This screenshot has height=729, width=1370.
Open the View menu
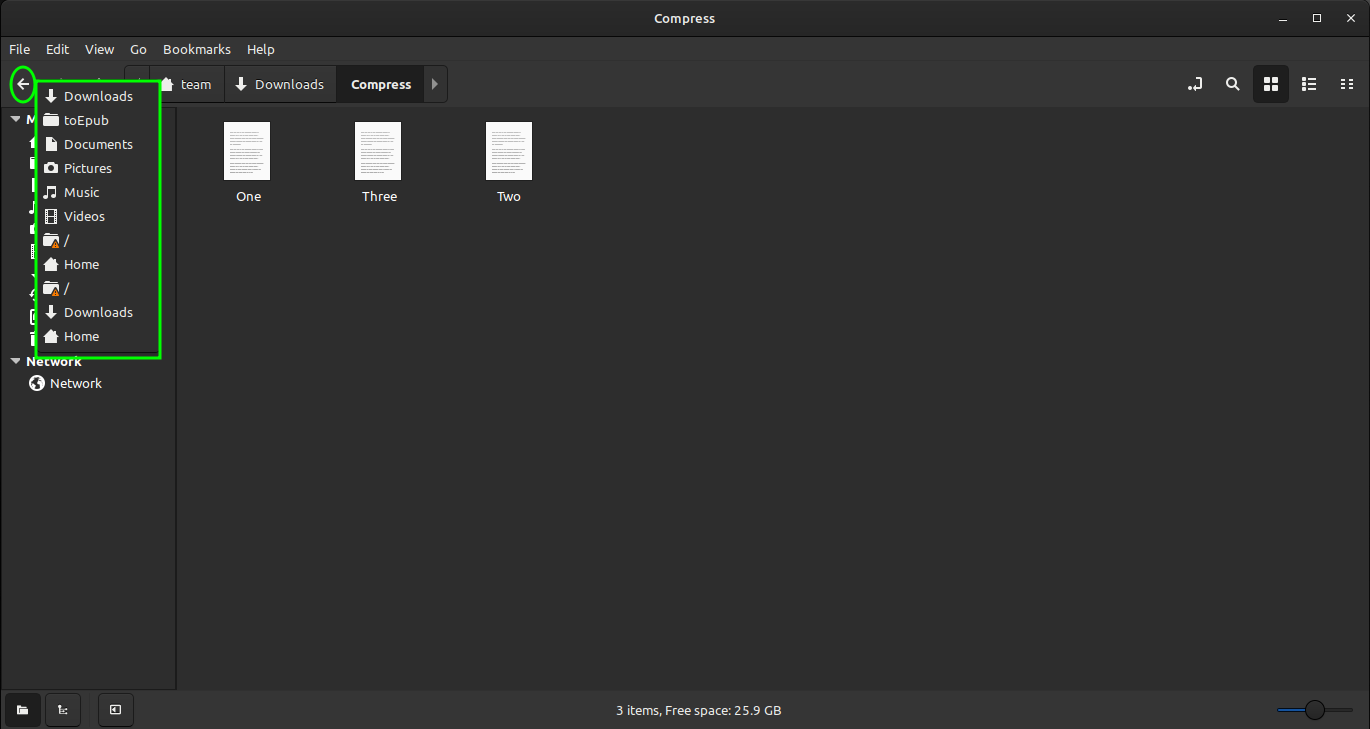(99, 49)
